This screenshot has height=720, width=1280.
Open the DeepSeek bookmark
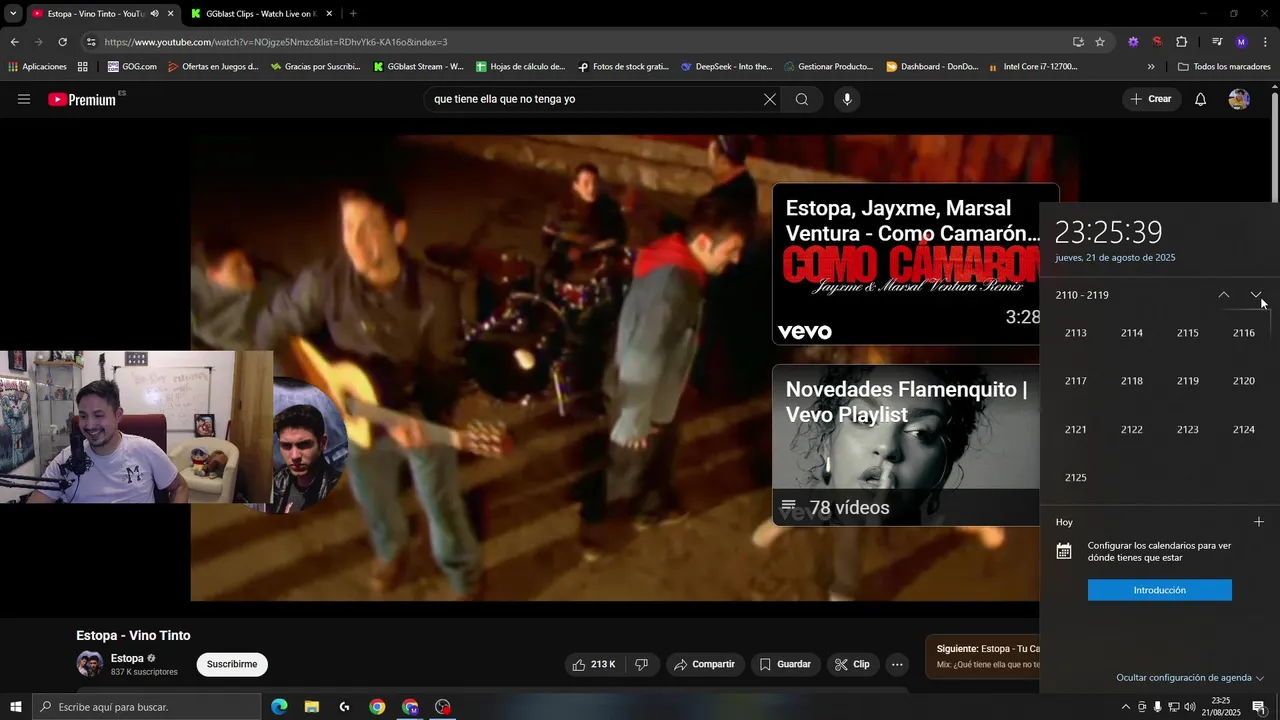tap(727, 67)
